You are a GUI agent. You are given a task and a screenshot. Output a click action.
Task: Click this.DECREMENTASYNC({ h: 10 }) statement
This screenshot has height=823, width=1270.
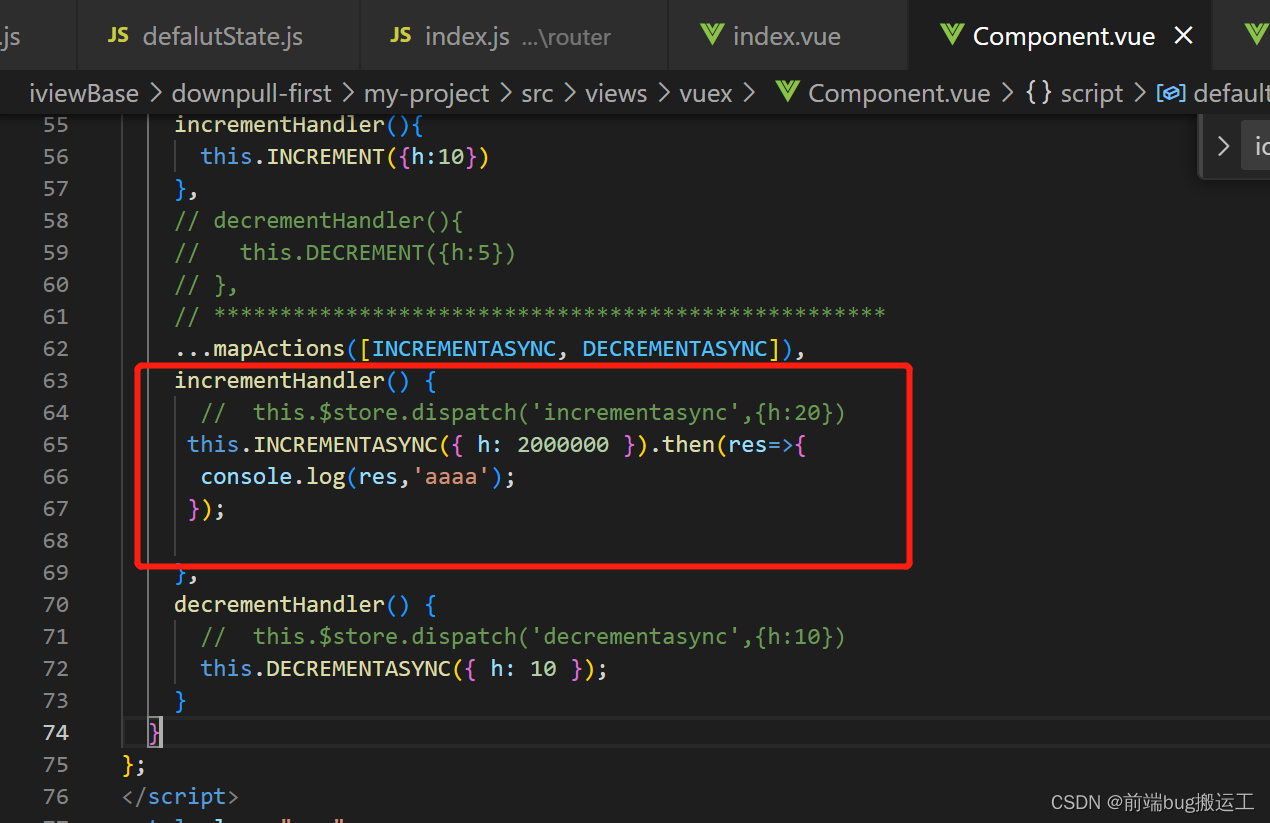pyautogui.click(x=404, y=669)
